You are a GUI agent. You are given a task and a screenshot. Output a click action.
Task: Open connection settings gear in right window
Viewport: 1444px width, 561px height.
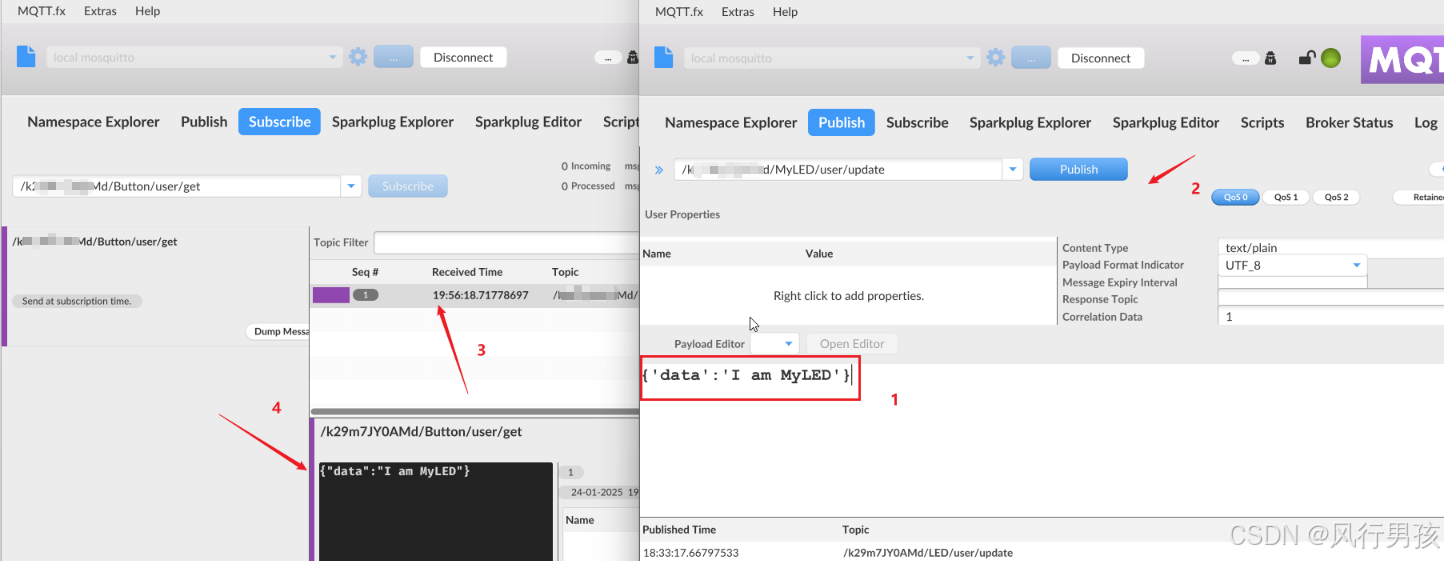click(x=995, y=58)
